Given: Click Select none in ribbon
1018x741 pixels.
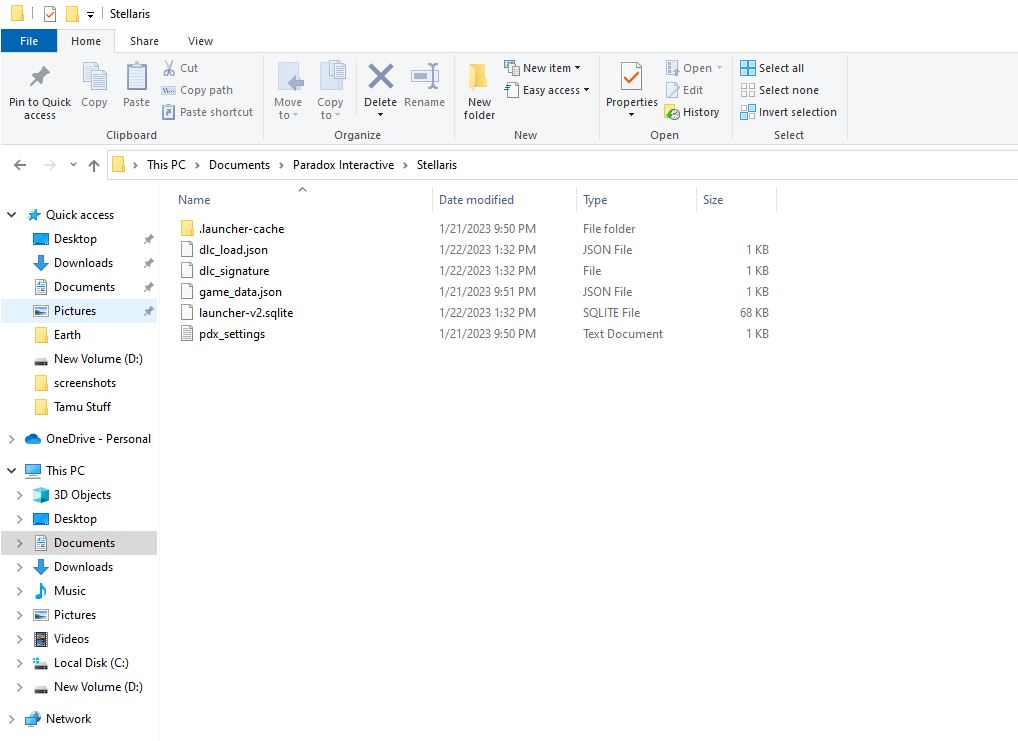Looking at the screenshot, I should tap(779, 90).
